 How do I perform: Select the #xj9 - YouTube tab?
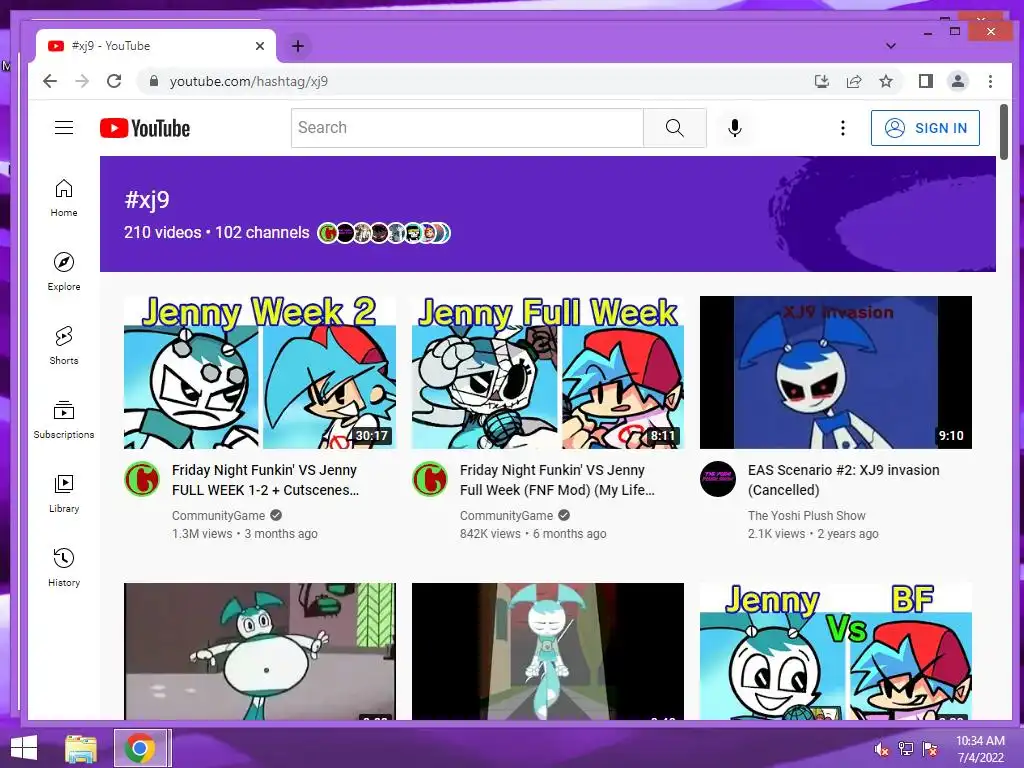coord(155,46)
